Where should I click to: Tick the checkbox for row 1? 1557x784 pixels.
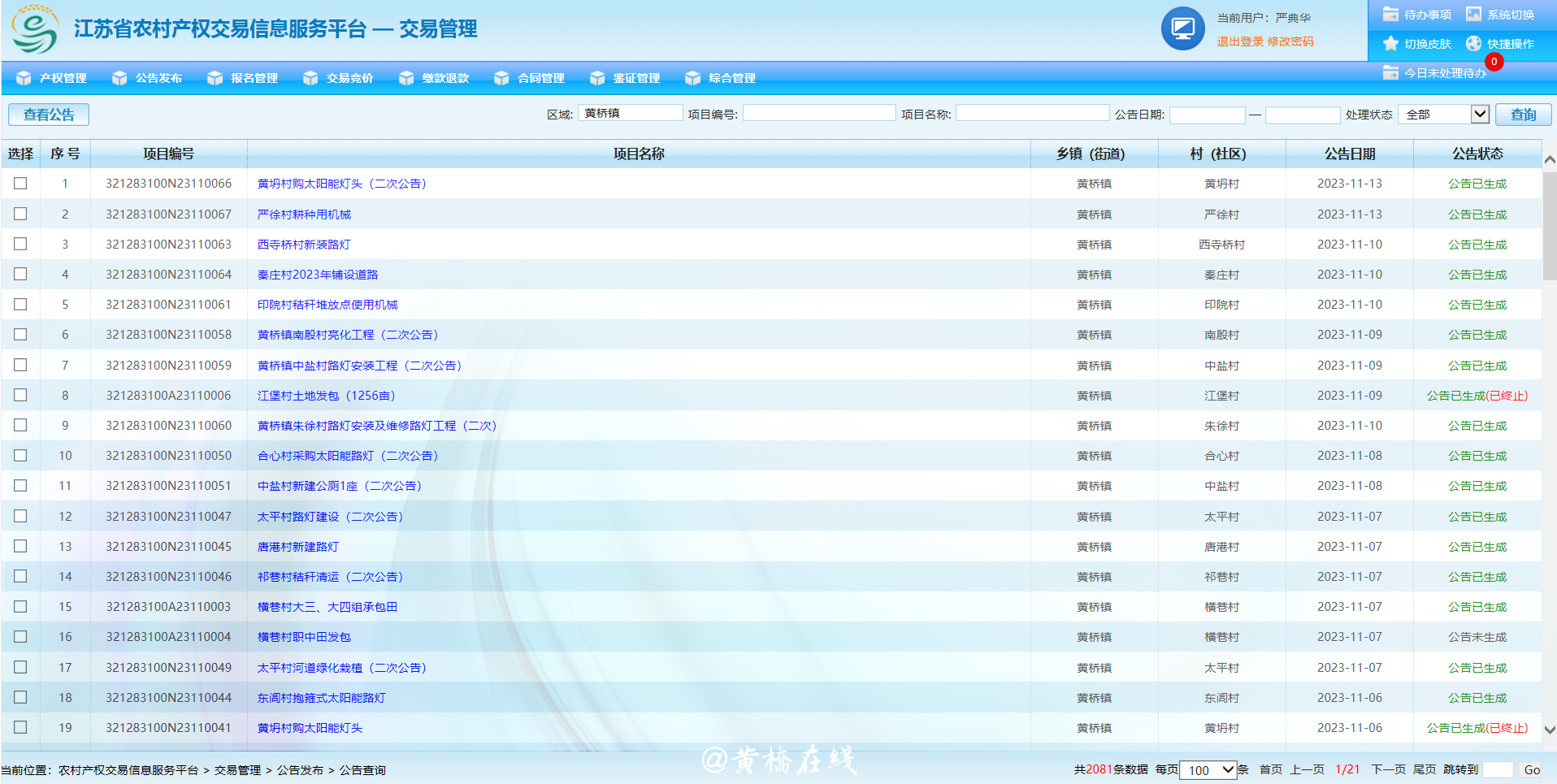pos(20,184)
